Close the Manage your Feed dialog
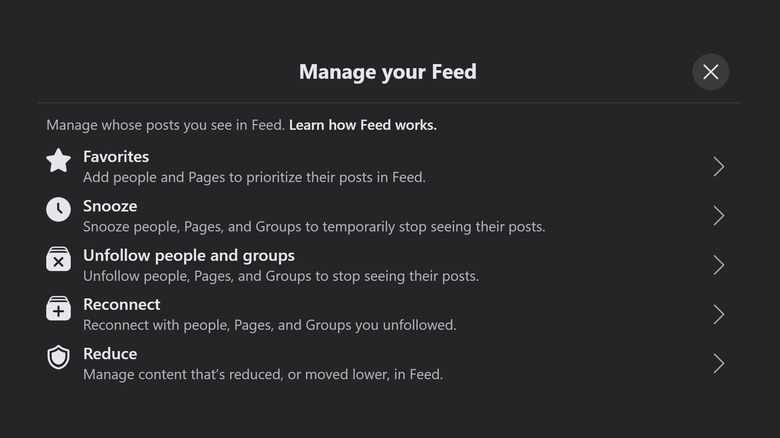780x438 pixels. (x=710, y=72)
